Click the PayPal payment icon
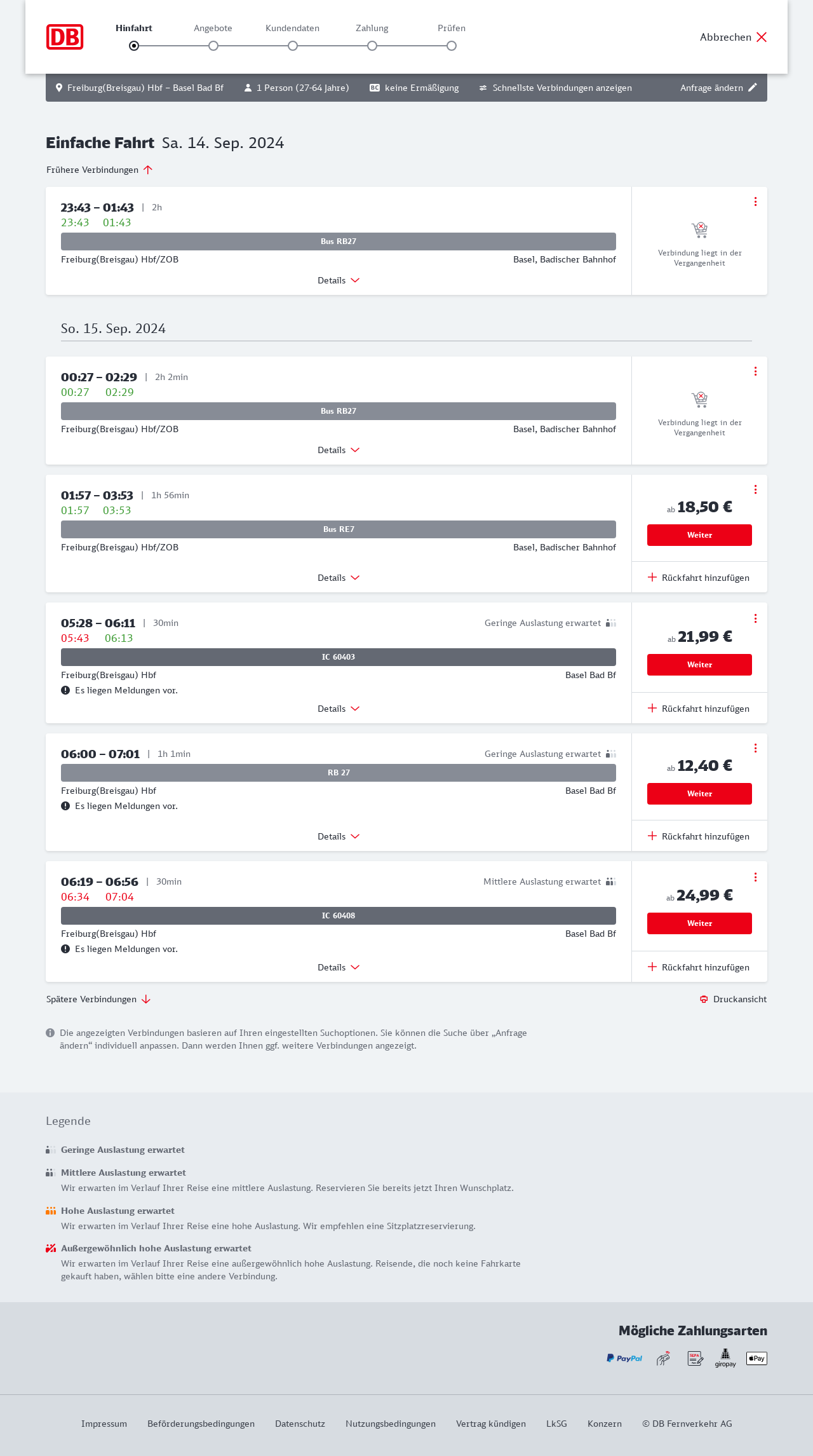This screenshot has width=813, height=1456. (624, 1358)
